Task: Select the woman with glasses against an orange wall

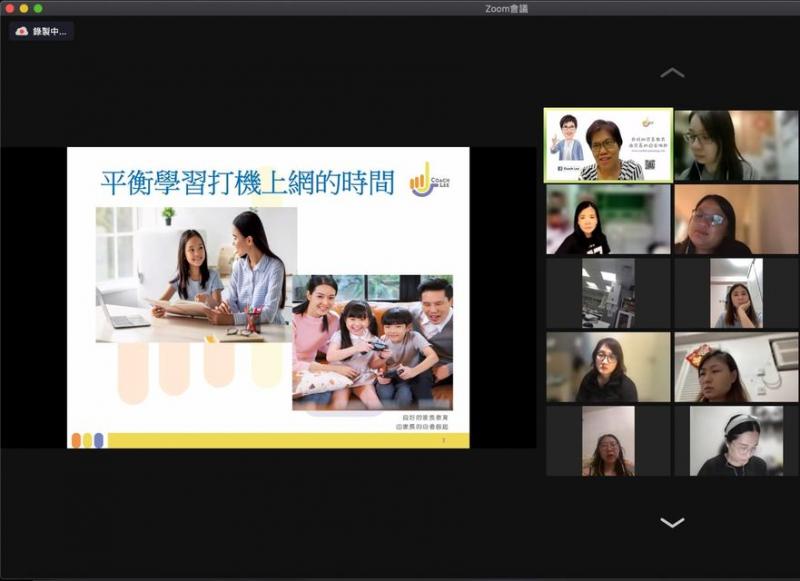Action: tap(736, 219)
